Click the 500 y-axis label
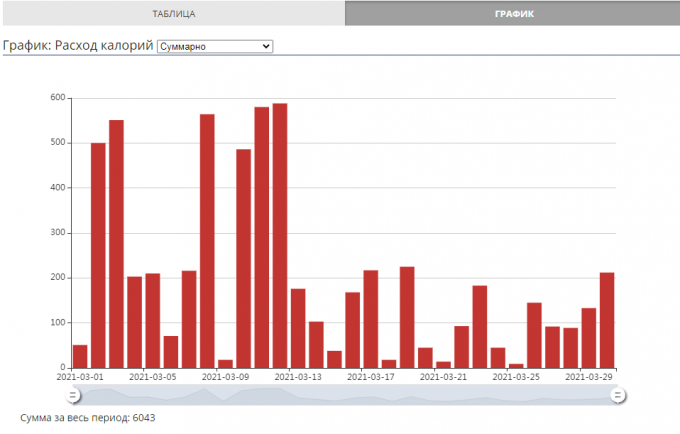Viewport: 680px width, 434px height. (58, 143)
